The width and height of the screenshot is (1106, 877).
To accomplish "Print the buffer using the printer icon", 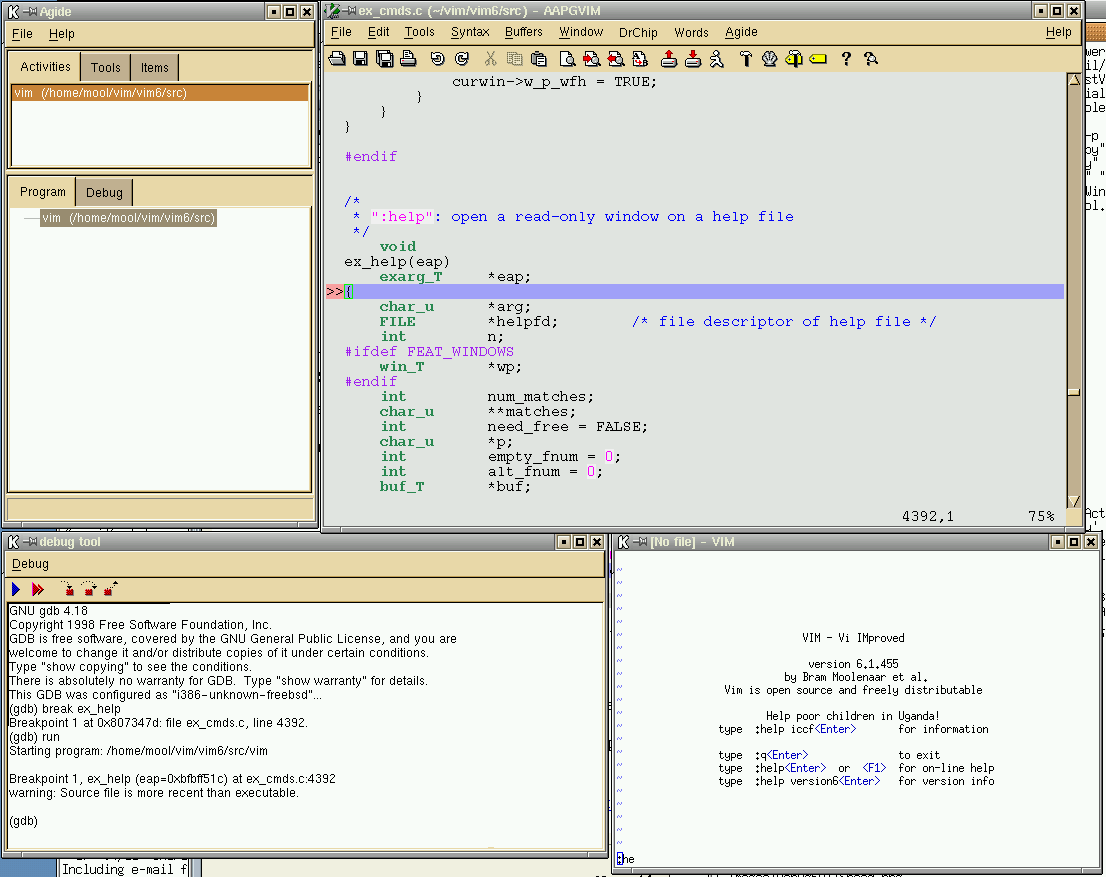I will point(408,59).
